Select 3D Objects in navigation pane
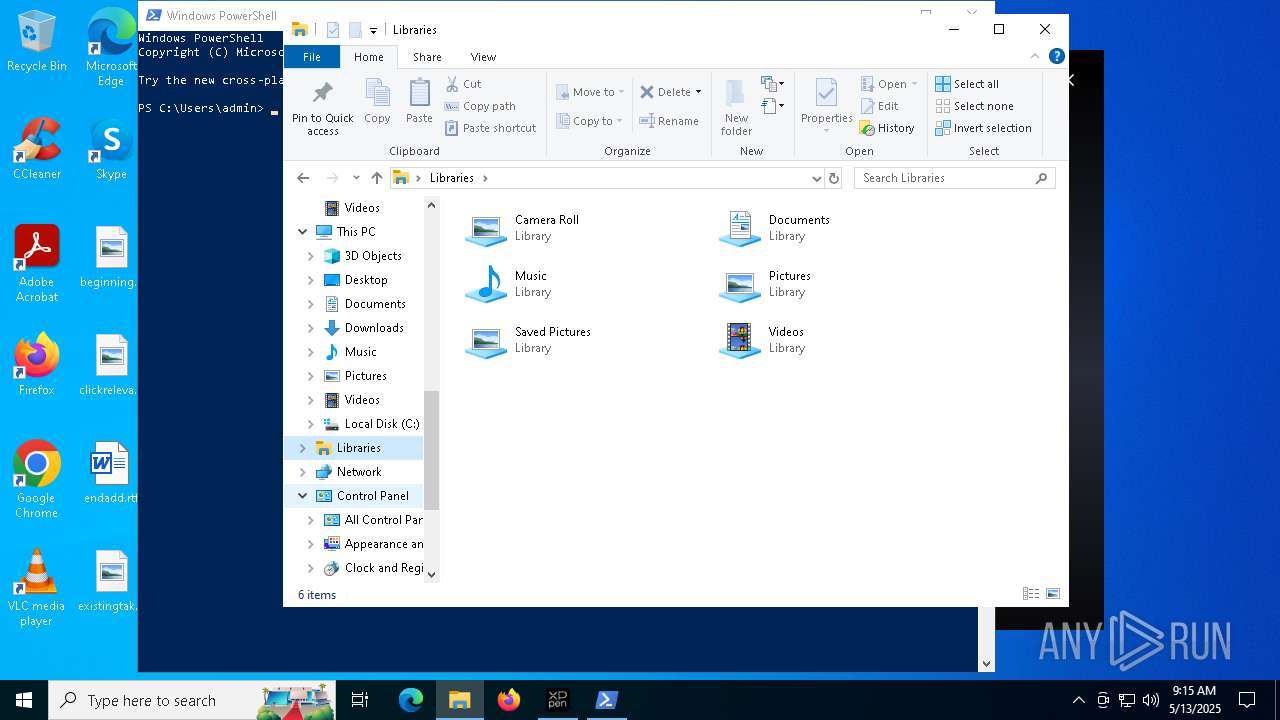Viewport: 1280px width, 720px height. (x=362, y=256)
